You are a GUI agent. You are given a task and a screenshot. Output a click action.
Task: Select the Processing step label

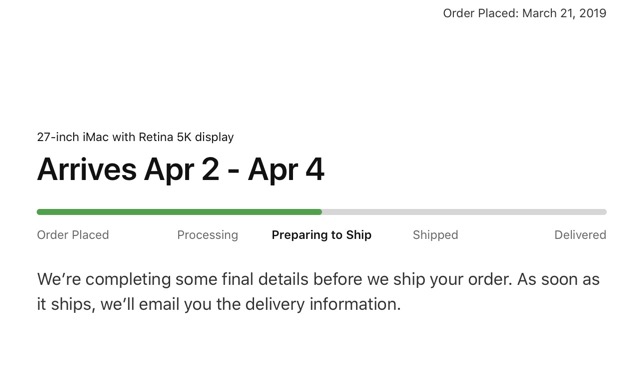pyautogui.click(x=207, y=235)
